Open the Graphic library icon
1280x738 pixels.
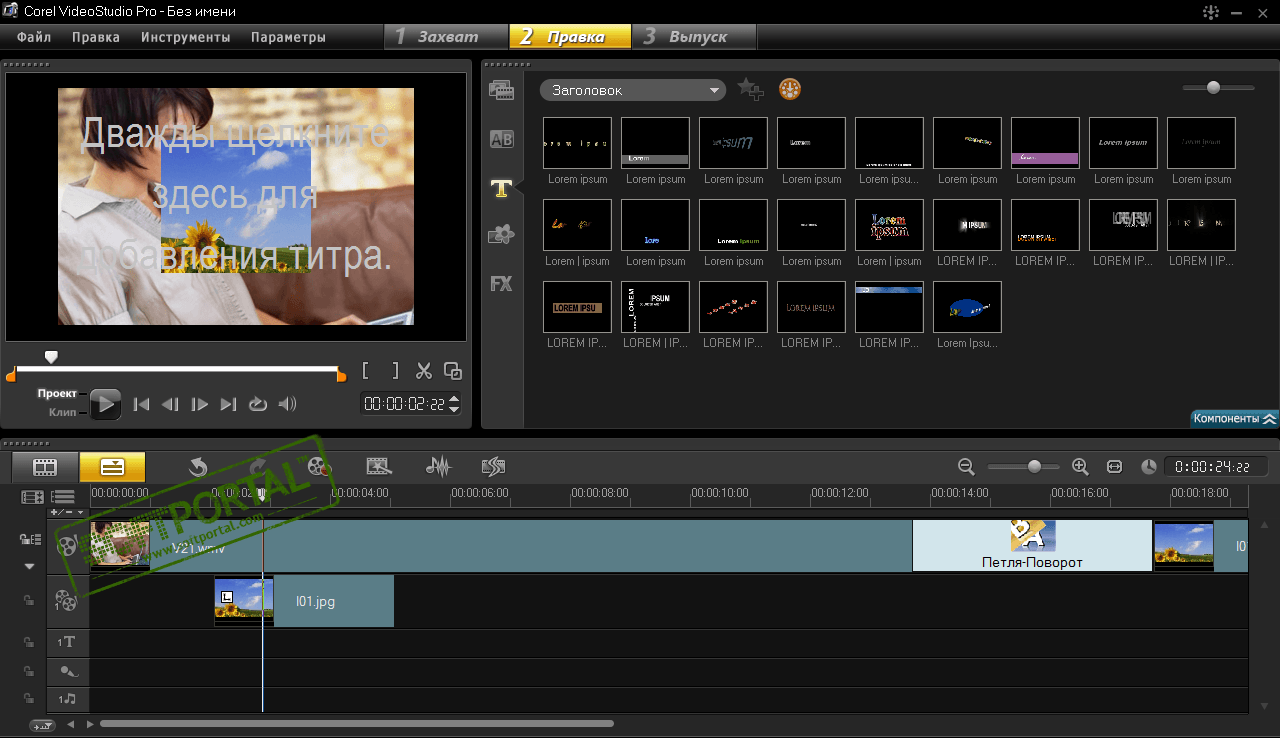coord(501,235)
